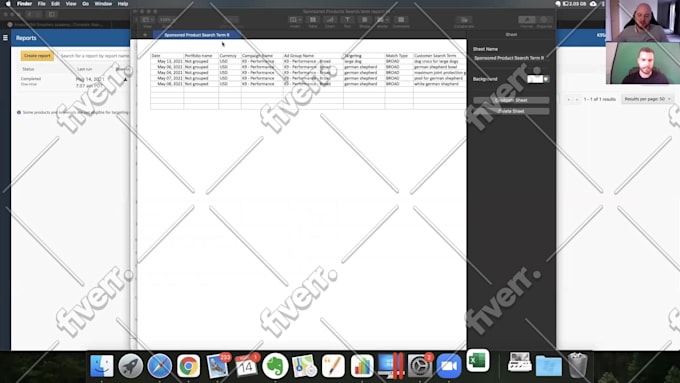Open Calendar from the Dock

(246, 366)
